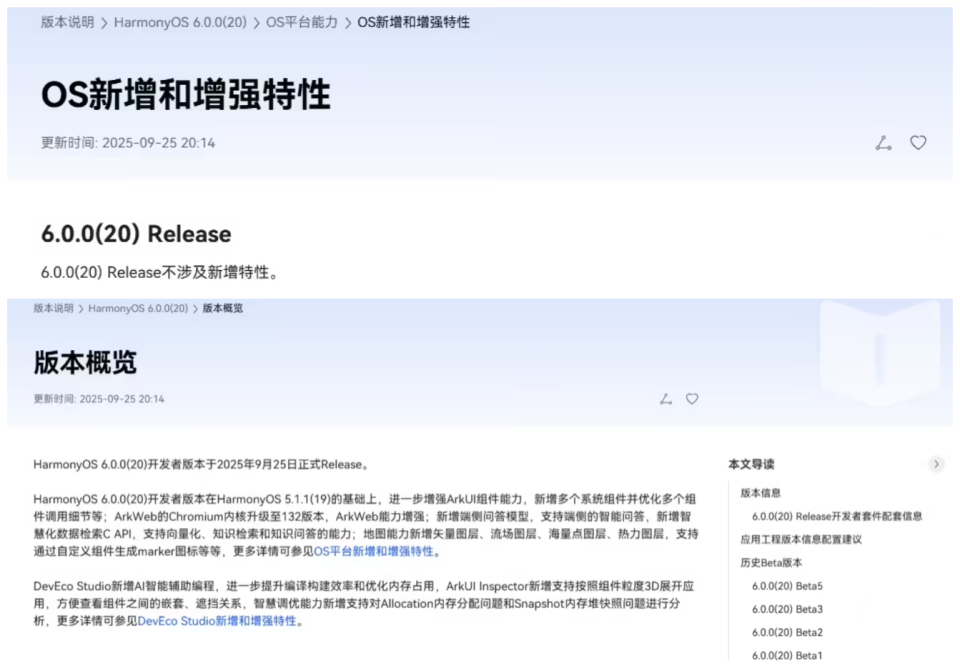960x668 pixels.
Task: Open HarmonyOS 6.0.0(20) breadcrumb above 版本概览 title
Action: coord(138,308)
